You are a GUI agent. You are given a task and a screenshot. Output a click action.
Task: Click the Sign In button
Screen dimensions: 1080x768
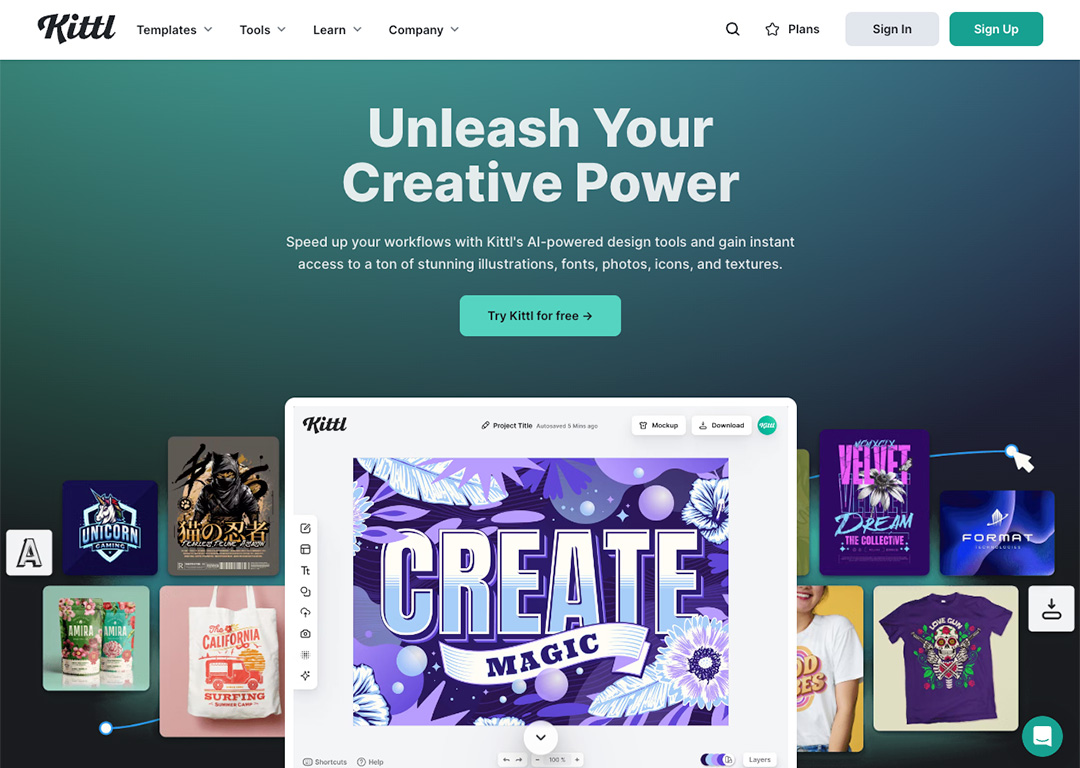point(892,29)
